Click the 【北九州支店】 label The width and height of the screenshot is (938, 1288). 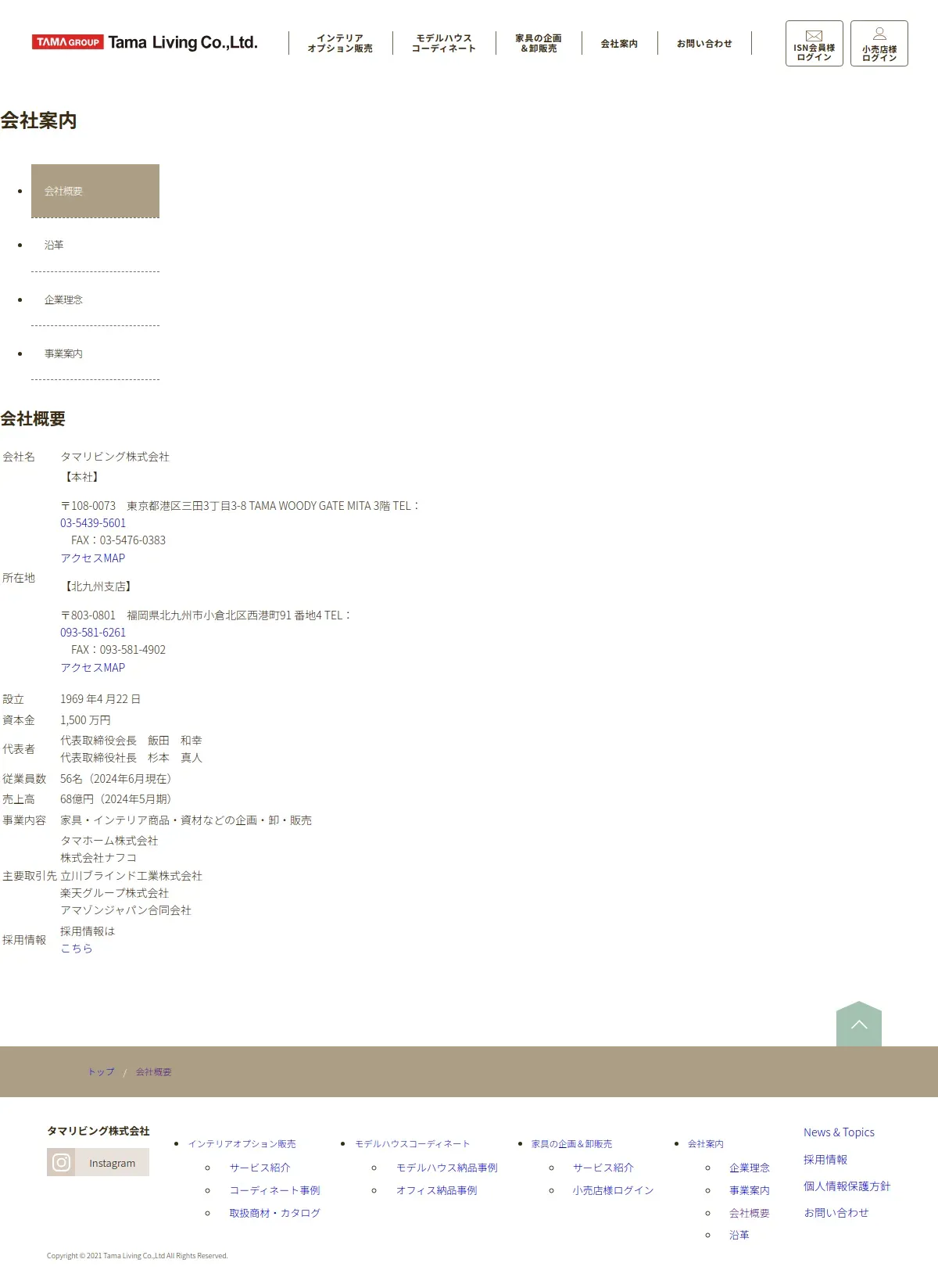[98, 587]
